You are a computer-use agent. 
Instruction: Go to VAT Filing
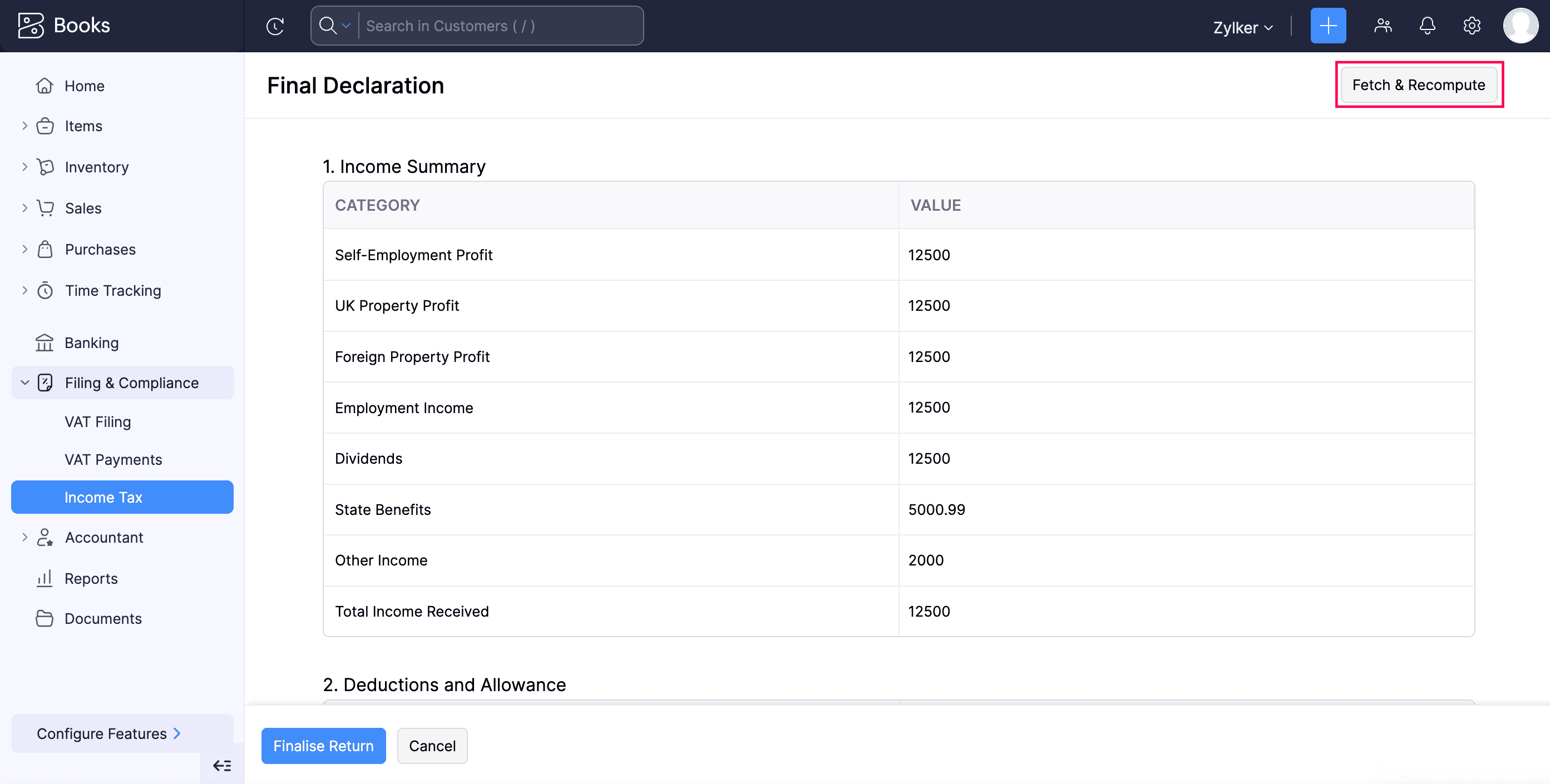tap(97, 421)
